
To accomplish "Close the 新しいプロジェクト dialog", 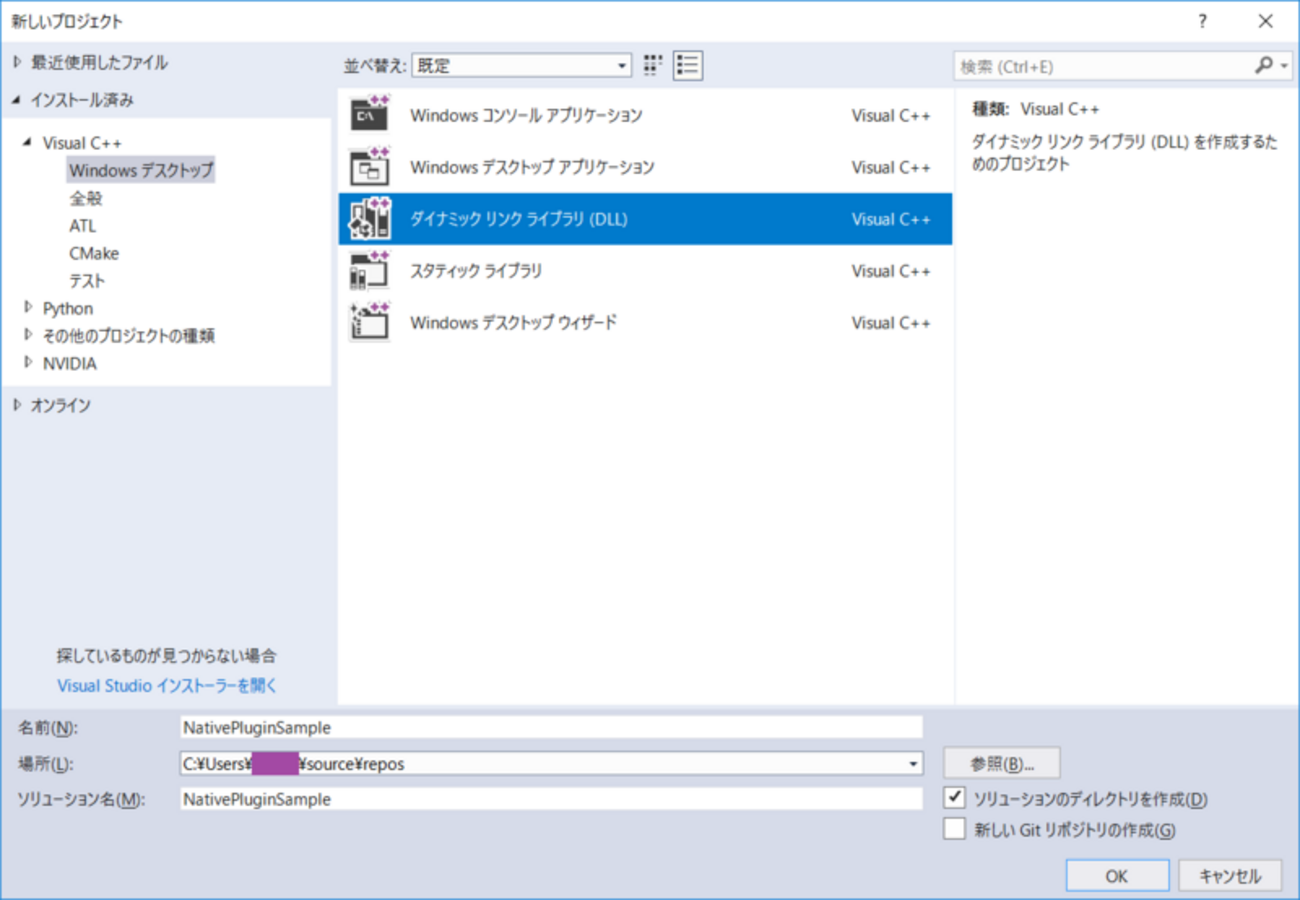I will [x=1265, y=21].
